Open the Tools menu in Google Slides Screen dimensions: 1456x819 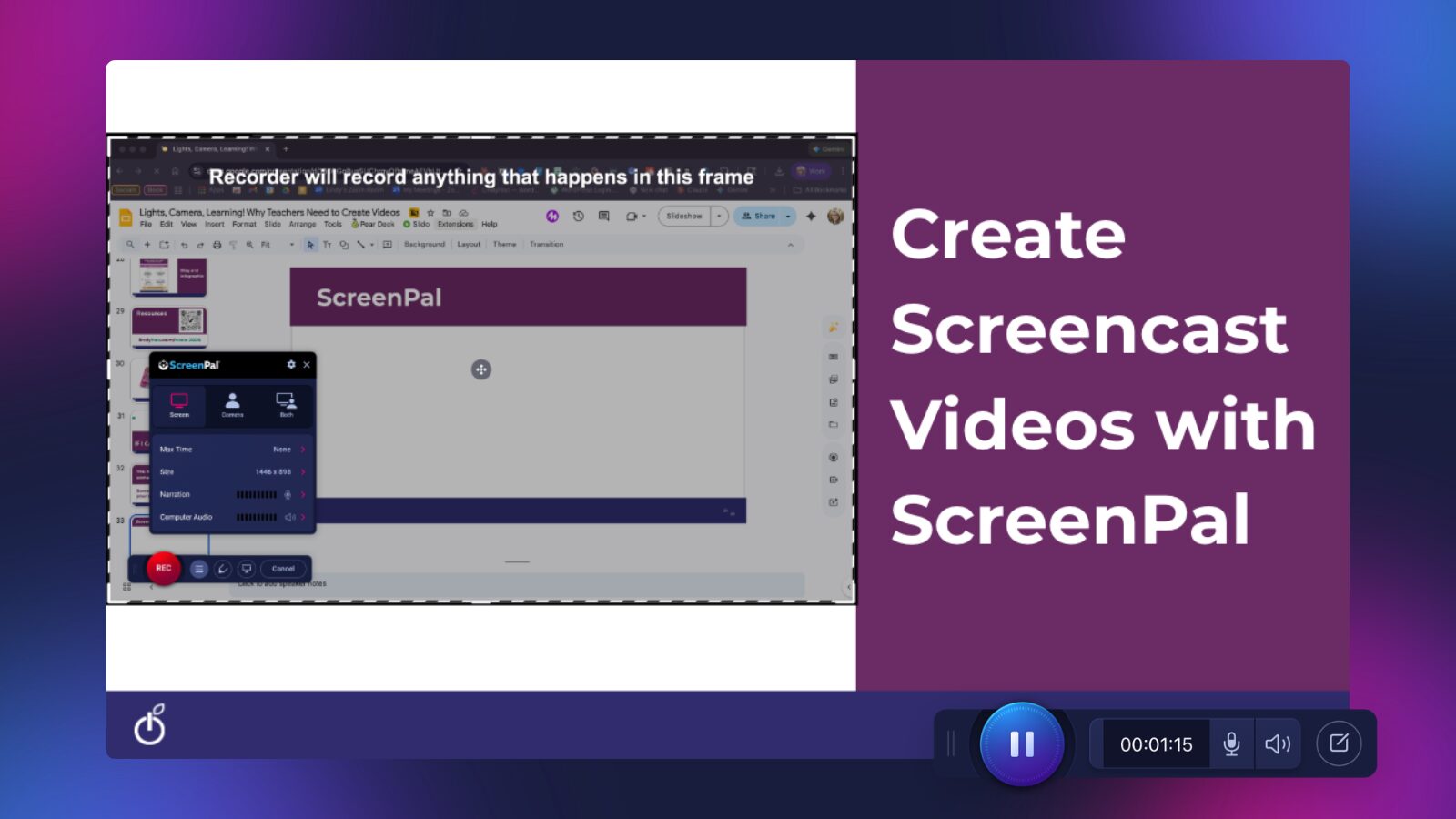point(333,225)
